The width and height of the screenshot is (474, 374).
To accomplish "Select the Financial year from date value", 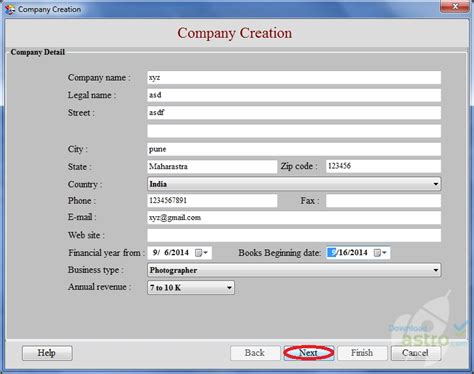I will [171, 253].
